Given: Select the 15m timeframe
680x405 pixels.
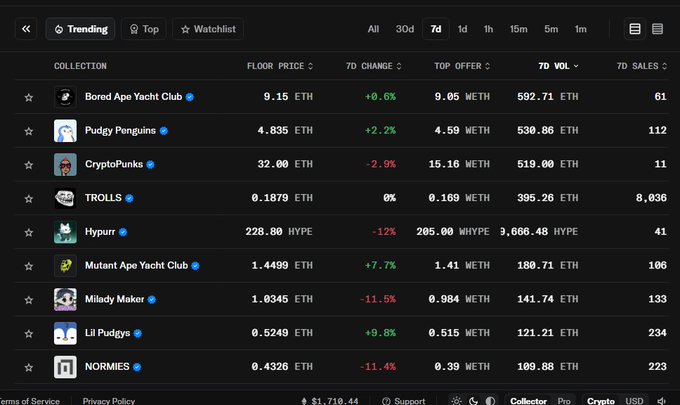Looking at the screenshot, I should 519,29.
